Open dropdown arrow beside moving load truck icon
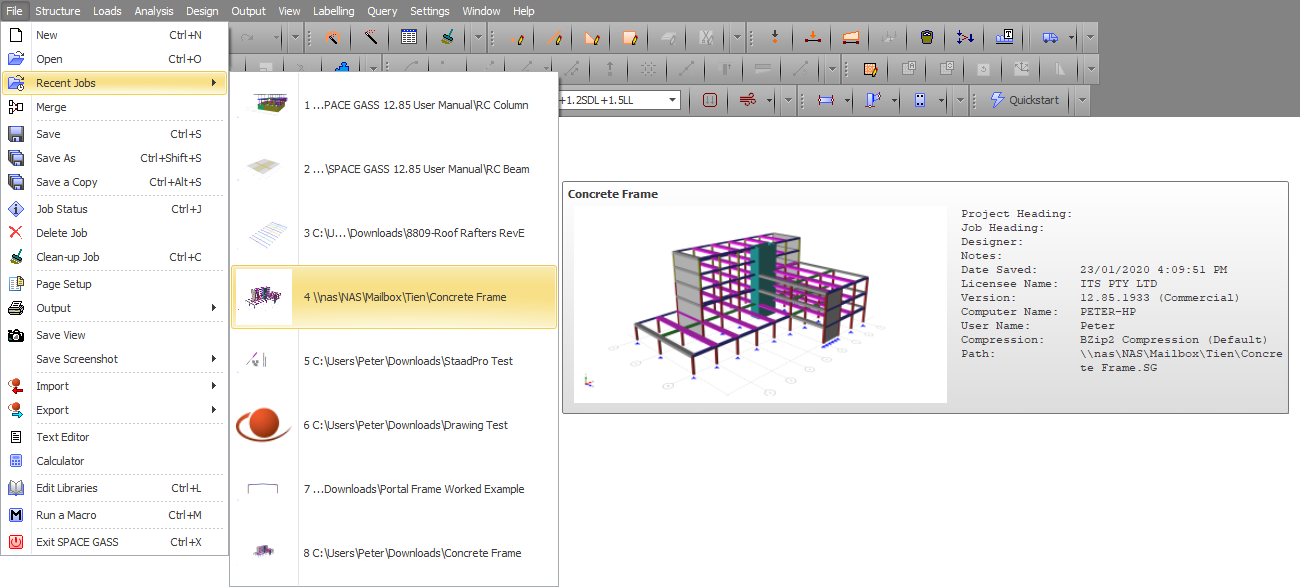 (x=1071, y=38)
